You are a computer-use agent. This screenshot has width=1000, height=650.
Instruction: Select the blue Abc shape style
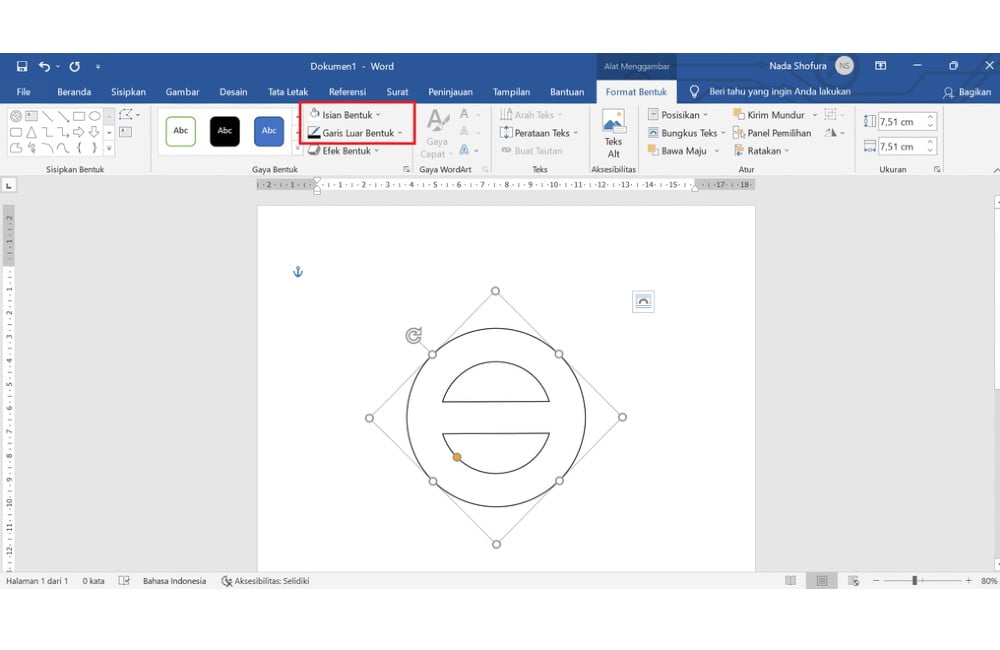click(268, 130)
